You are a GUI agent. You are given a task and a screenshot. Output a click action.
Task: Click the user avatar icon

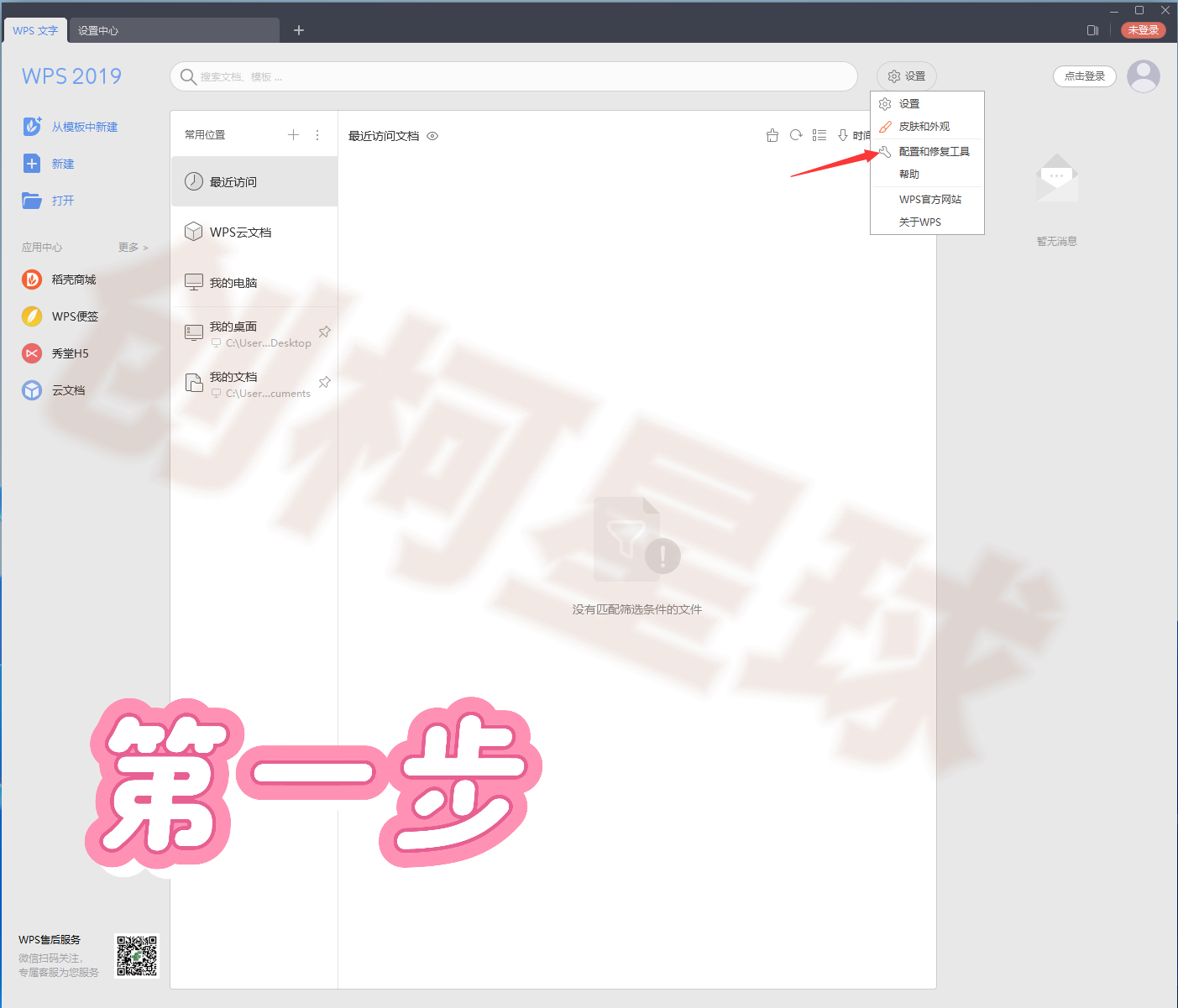1144,76
